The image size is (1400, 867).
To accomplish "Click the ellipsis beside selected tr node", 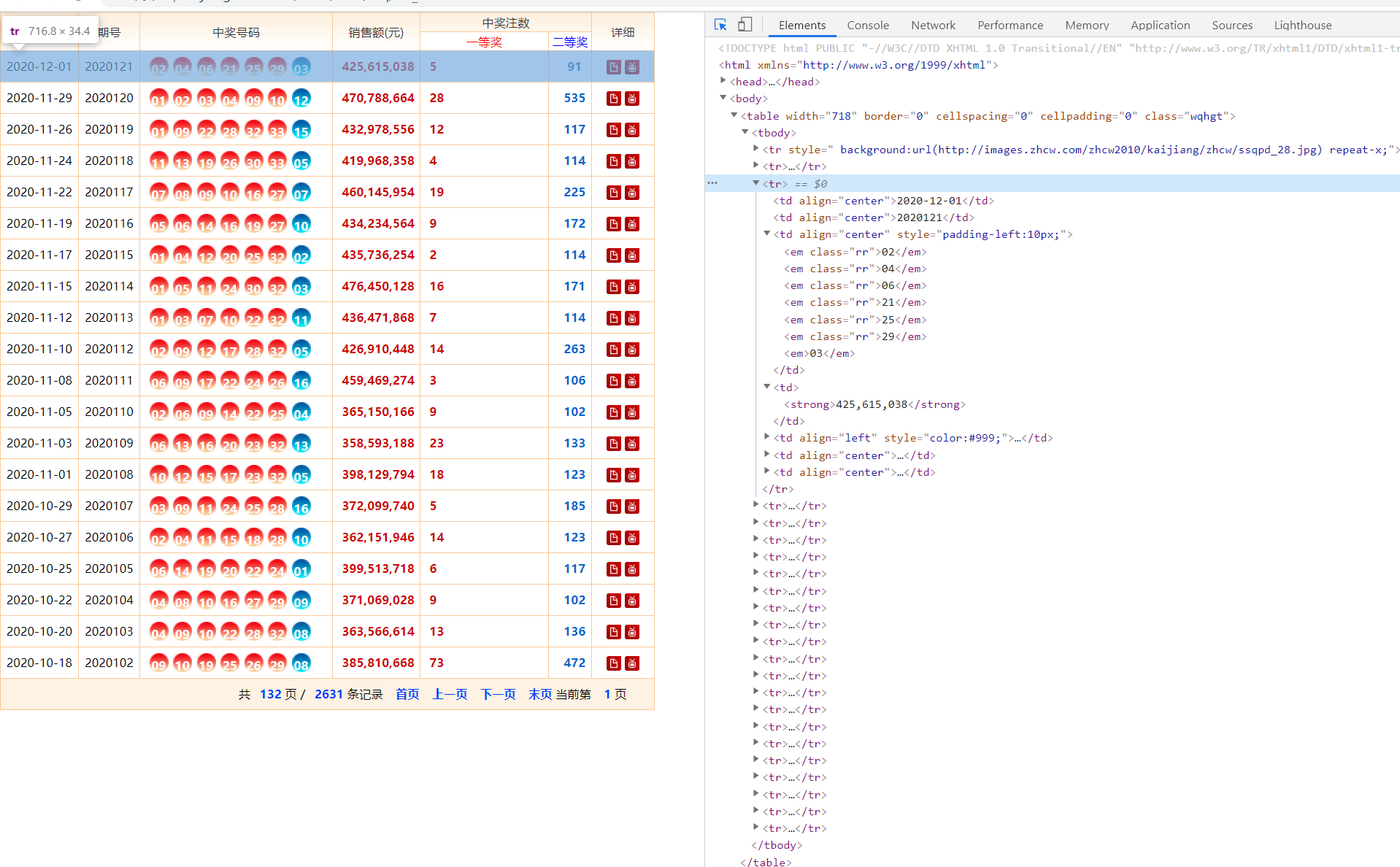I will 712,183.
